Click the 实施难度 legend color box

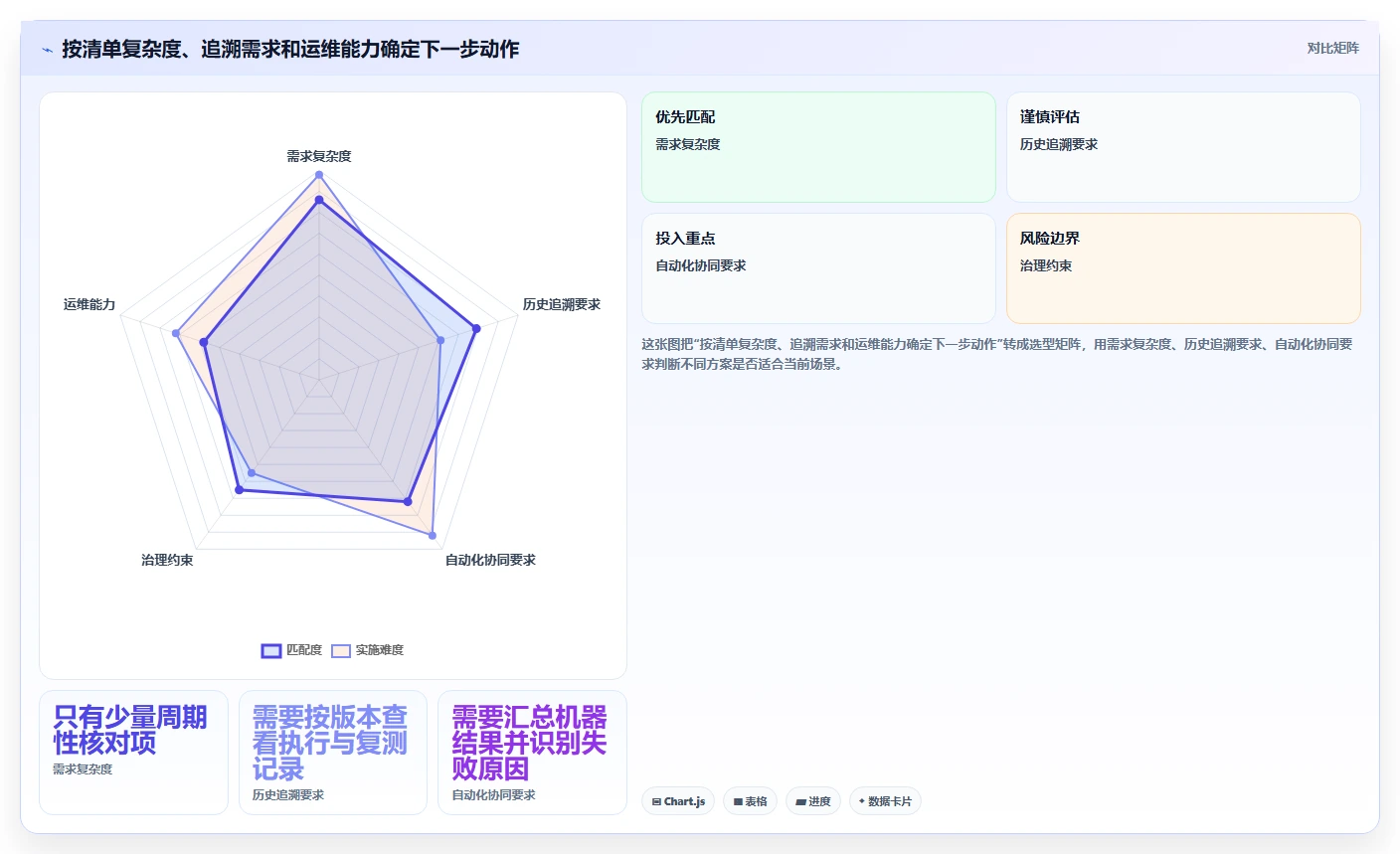(341, 650)
